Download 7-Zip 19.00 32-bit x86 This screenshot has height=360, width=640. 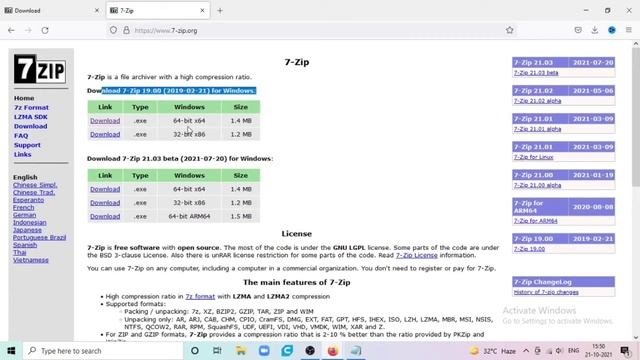click(105, 134)
